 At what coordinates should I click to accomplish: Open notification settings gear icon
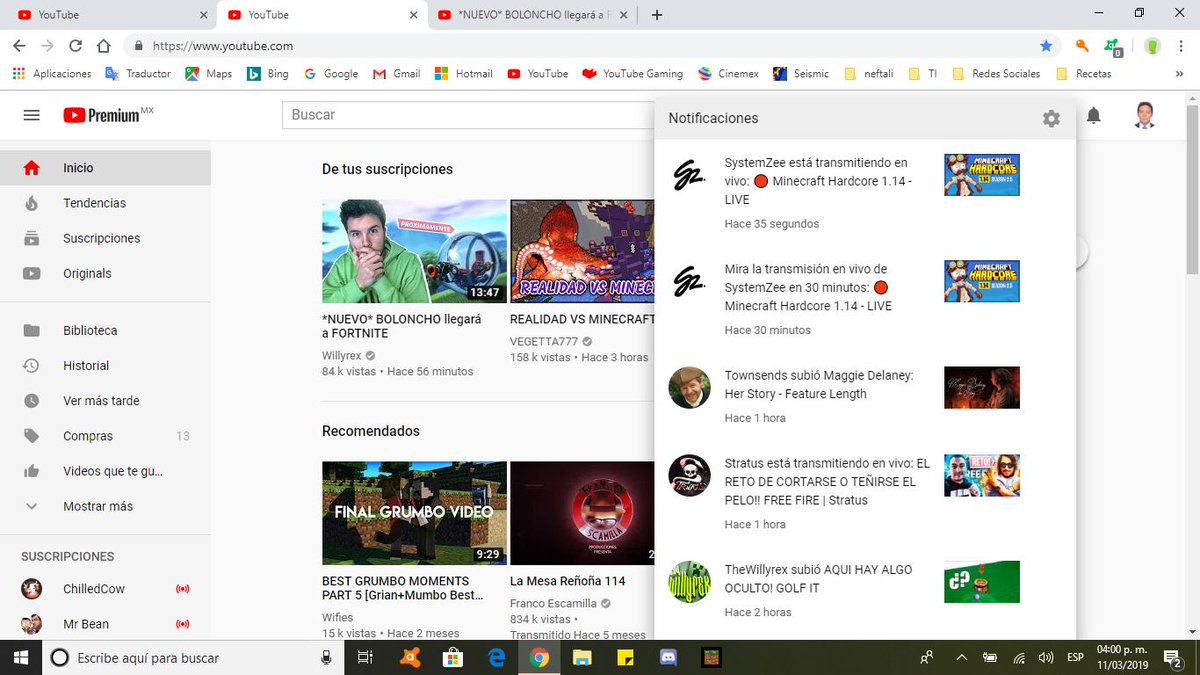(1051, 118)
